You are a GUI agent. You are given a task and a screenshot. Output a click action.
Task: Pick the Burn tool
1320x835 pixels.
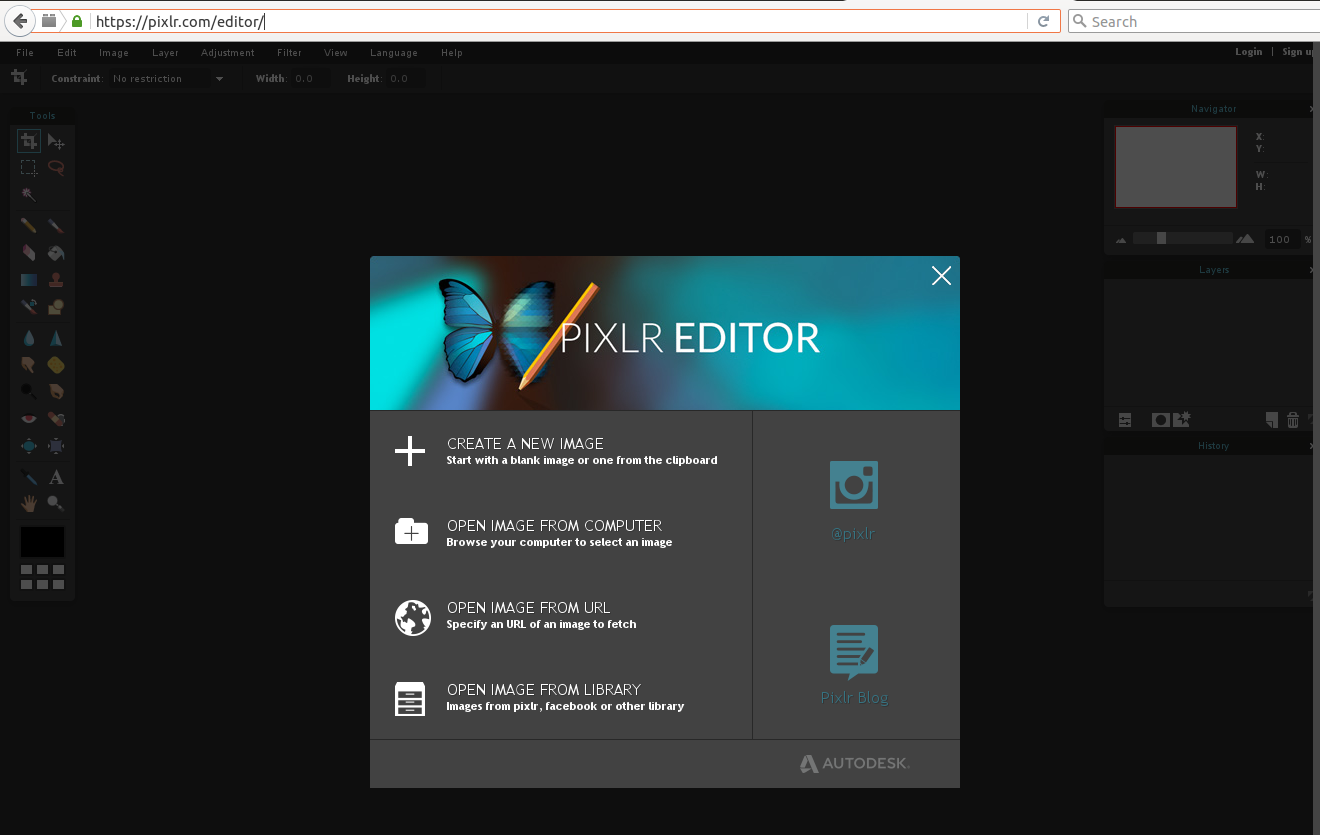click(x=56, y=391)
